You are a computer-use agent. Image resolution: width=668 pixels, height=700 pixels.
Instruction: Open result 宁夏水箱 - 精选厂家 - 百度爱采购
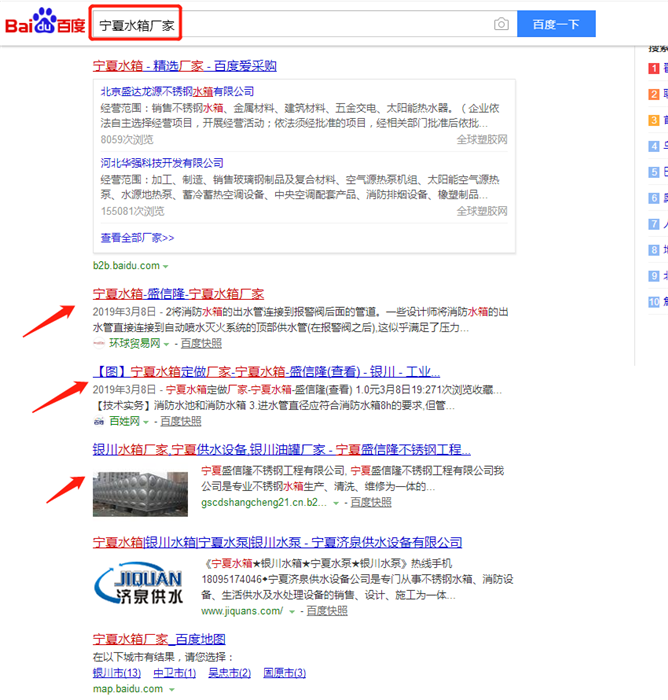pyautogui.click(x=184, y=66)
